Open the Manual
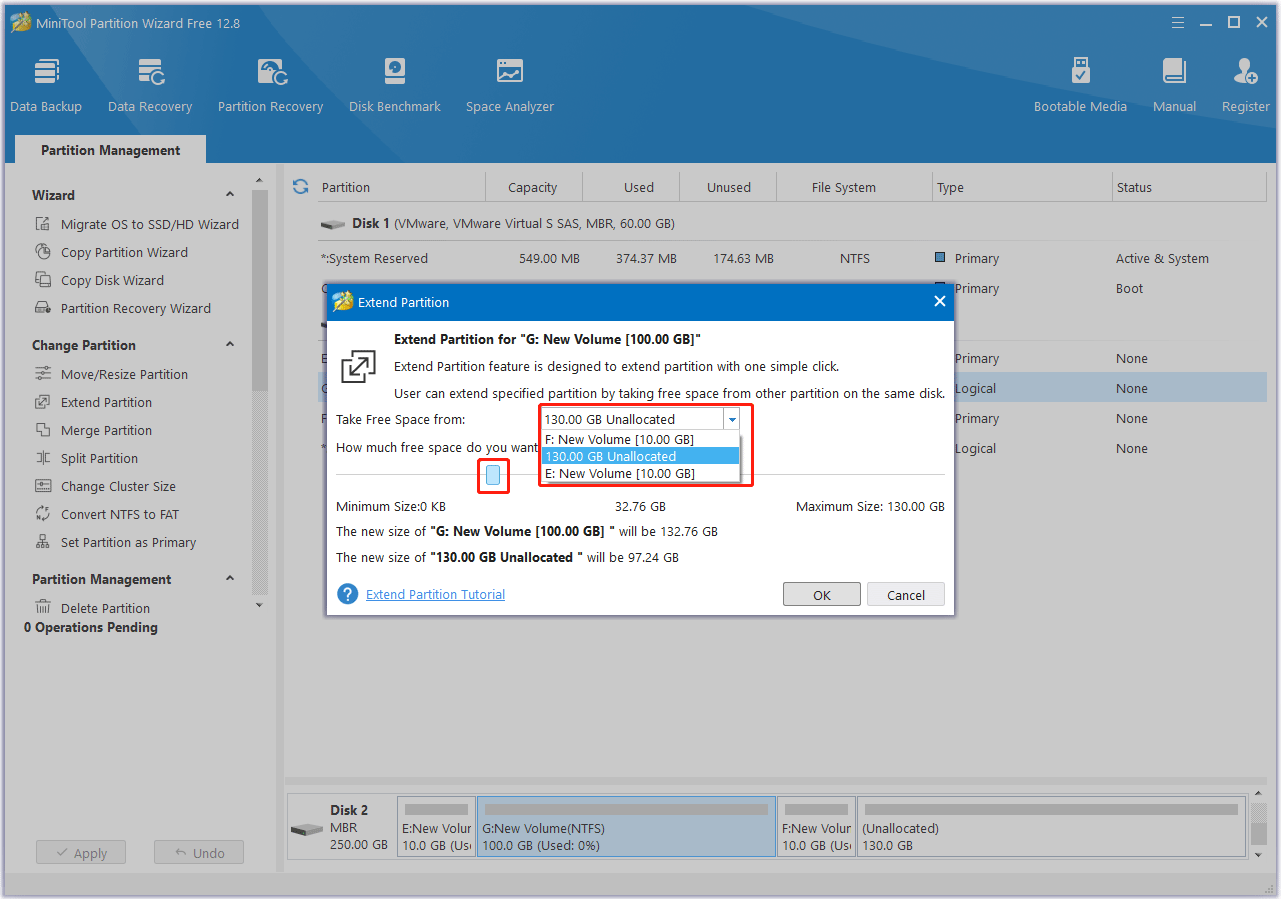The width and height of the screenshot is (1281, 899). click(x=1174, y=85)
